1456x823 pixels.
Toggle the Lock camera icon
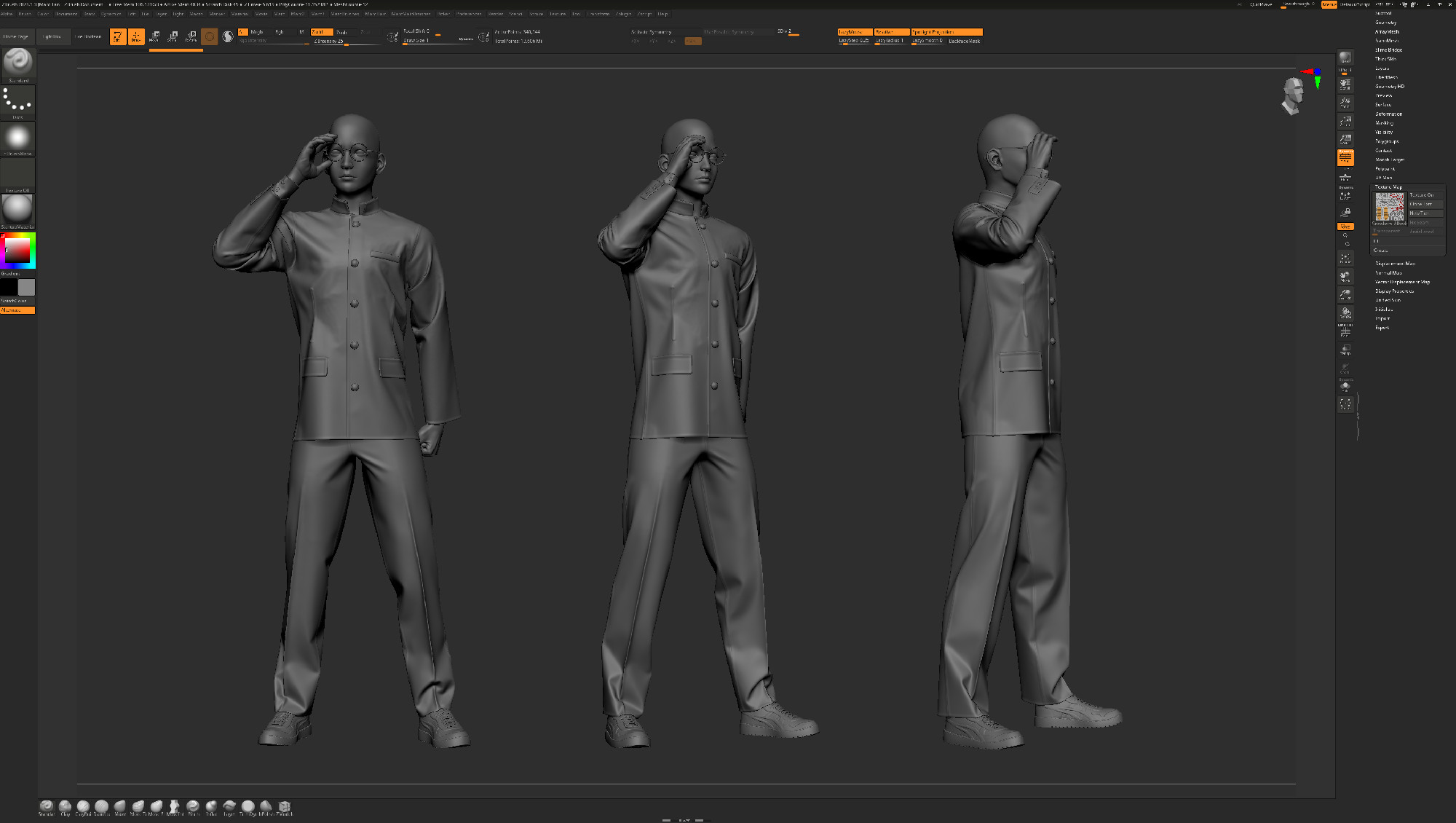click(1345, 213)
